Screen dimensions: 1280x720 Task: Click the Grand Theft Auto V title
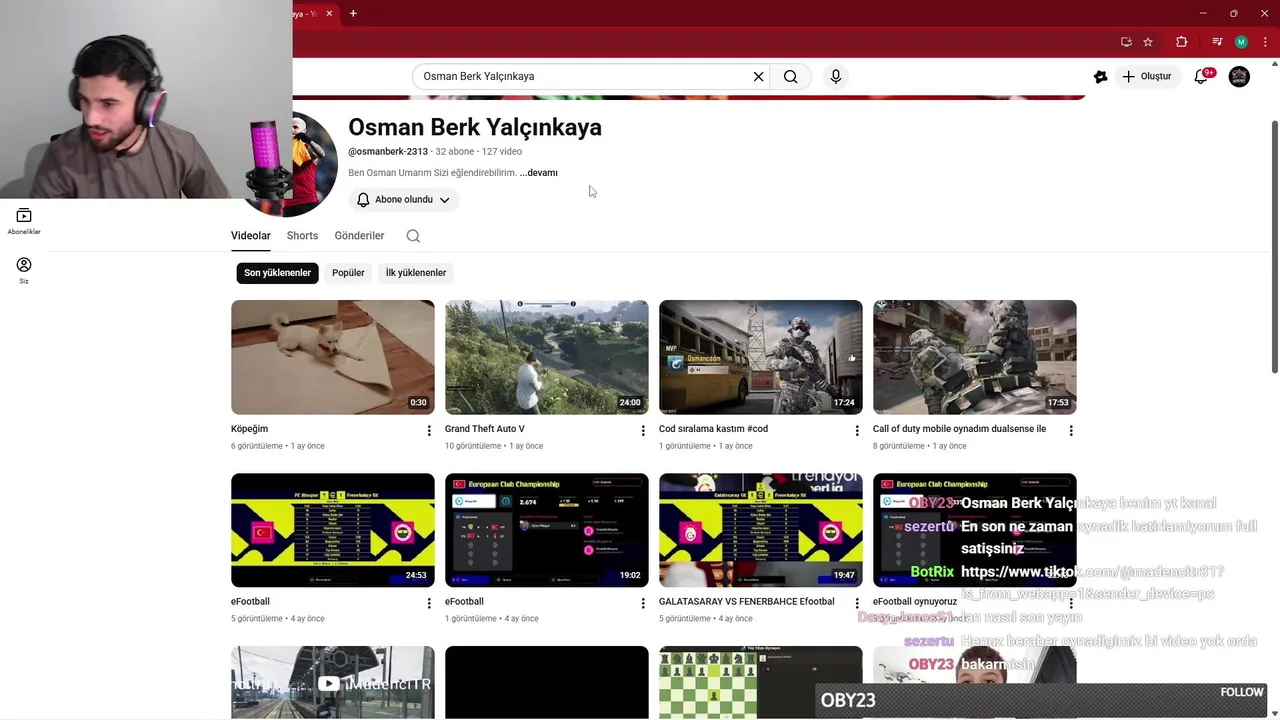[485, 429]
